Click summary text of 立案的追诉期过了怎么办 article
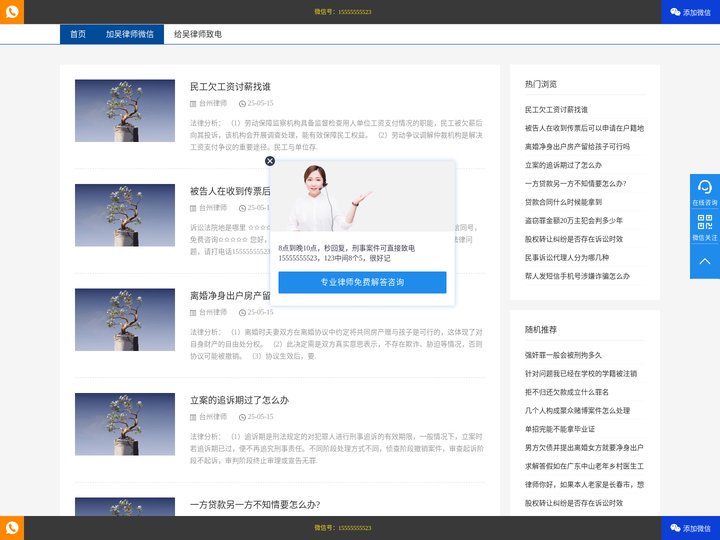This screenshot has height=540, width=720. click(x=337, y=449)
